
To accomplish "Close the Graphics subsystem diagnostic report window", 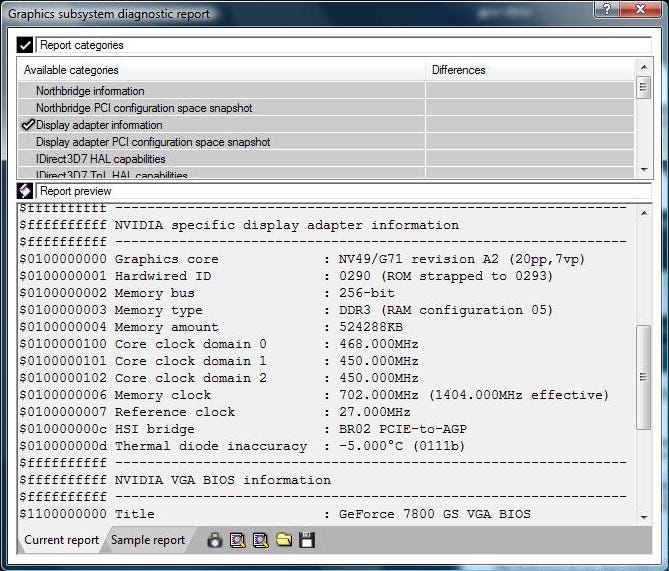I will 640,9.
